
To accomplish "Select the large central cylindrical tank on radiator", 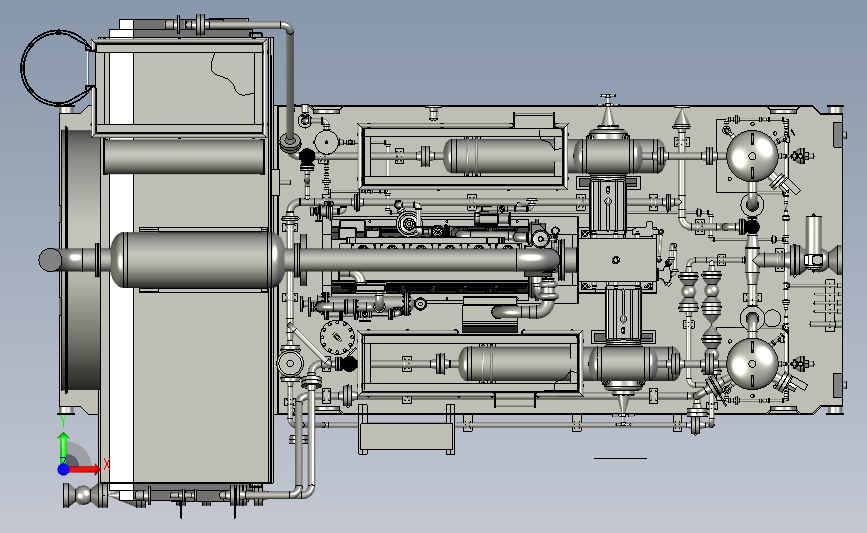I will point(197,260).
